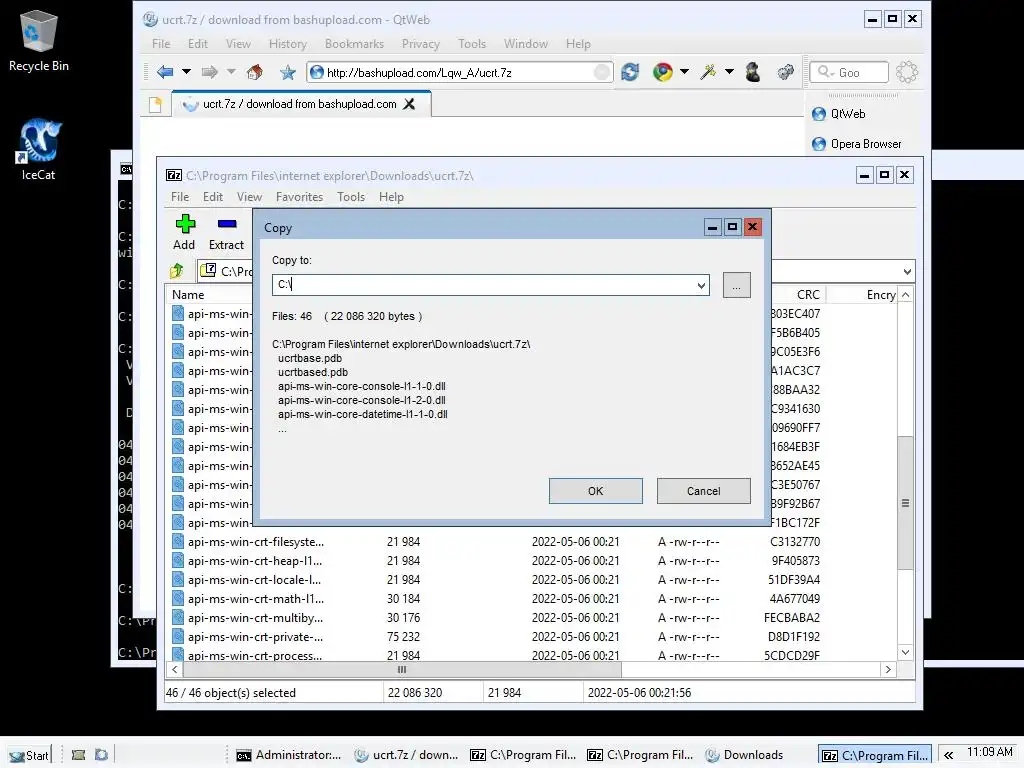The image size is (1024, 768).
Task: Click the gear icon next to search box
Action: (x=907, y=72)
